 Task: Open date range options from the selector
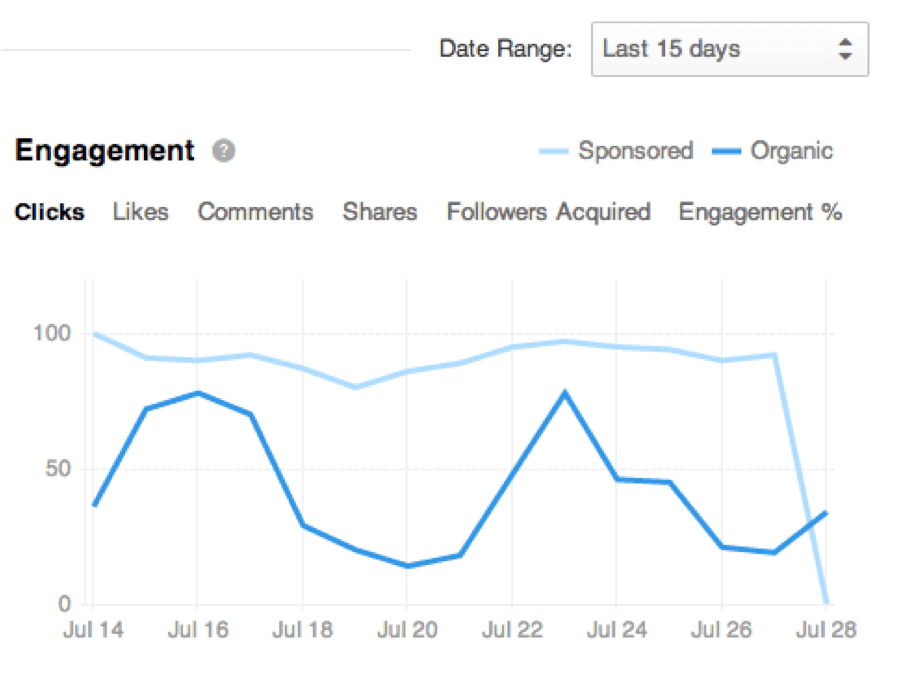pyautogui.click(x=730, y=49)
